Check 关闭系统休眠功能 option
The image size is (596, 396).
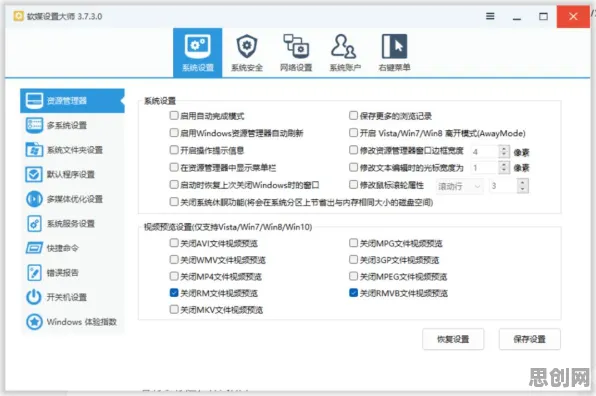point(174,202)
